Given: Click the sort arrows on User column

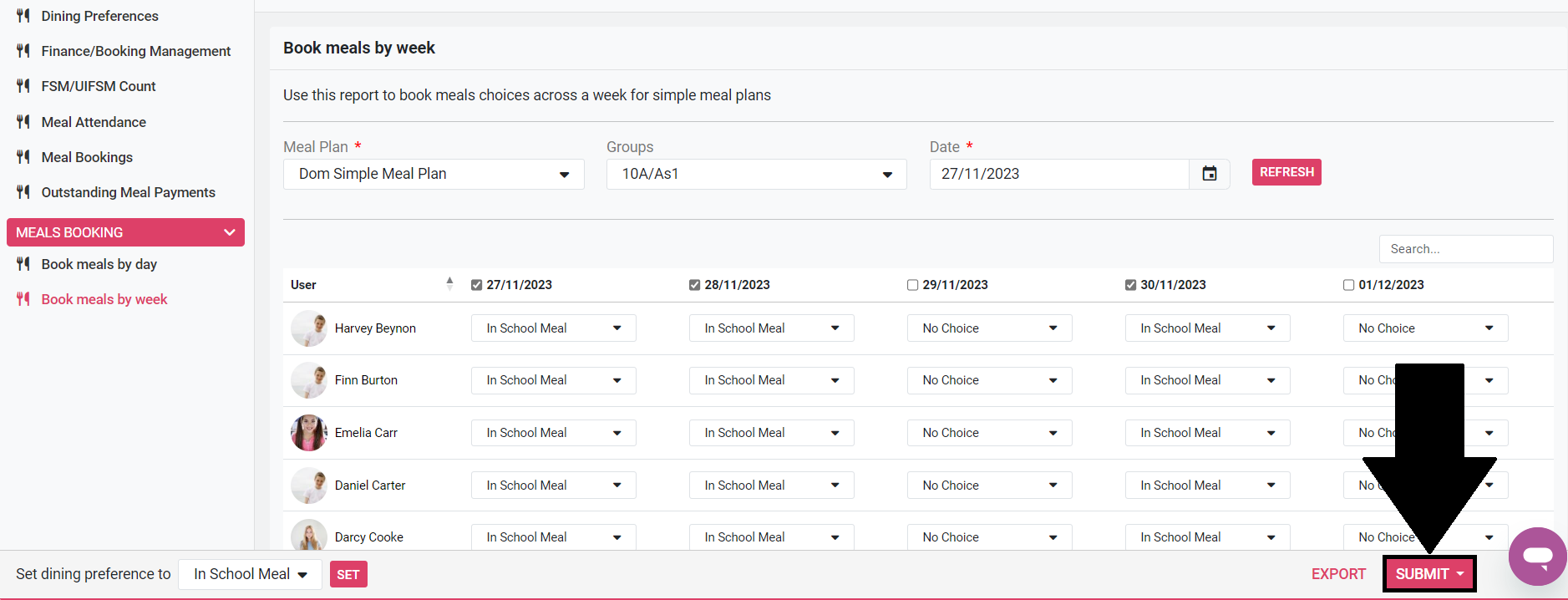Looking at the screenshot, I should (449, 284).
